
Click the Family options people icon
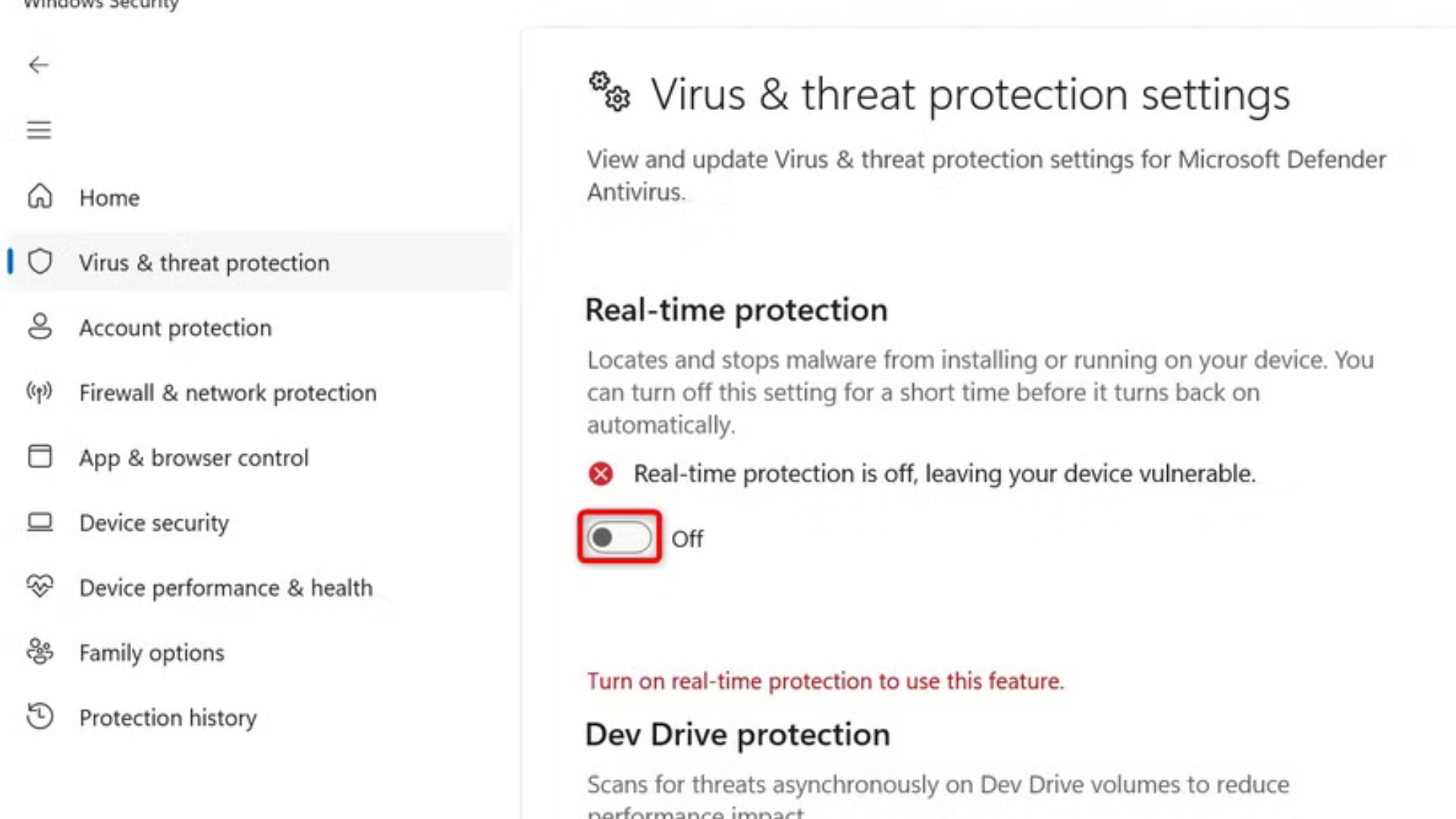coord(39,651)
